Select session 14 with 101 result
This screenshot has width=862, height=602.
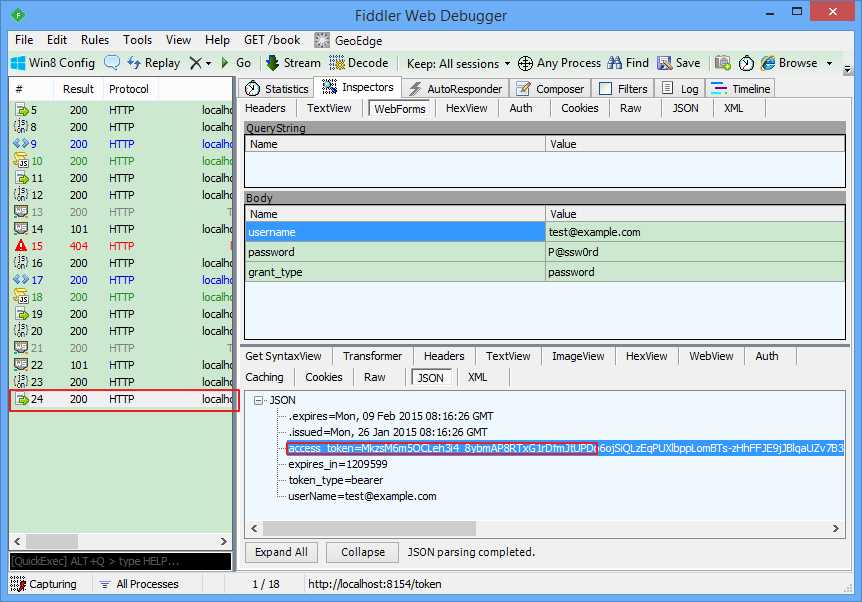pos(121,229)
